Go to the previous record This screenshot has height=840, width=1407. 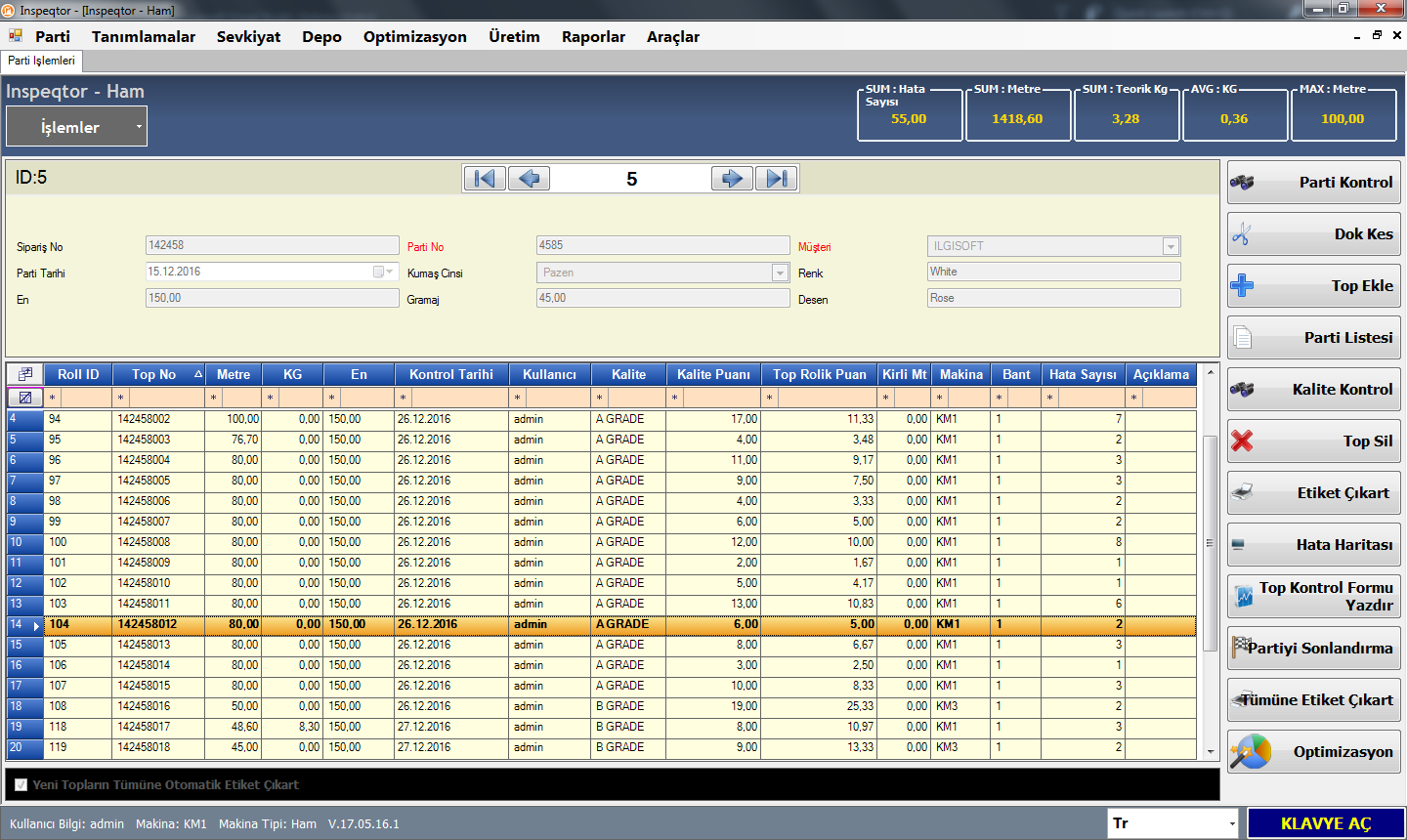pyautogui.click(x=529, y=178)
